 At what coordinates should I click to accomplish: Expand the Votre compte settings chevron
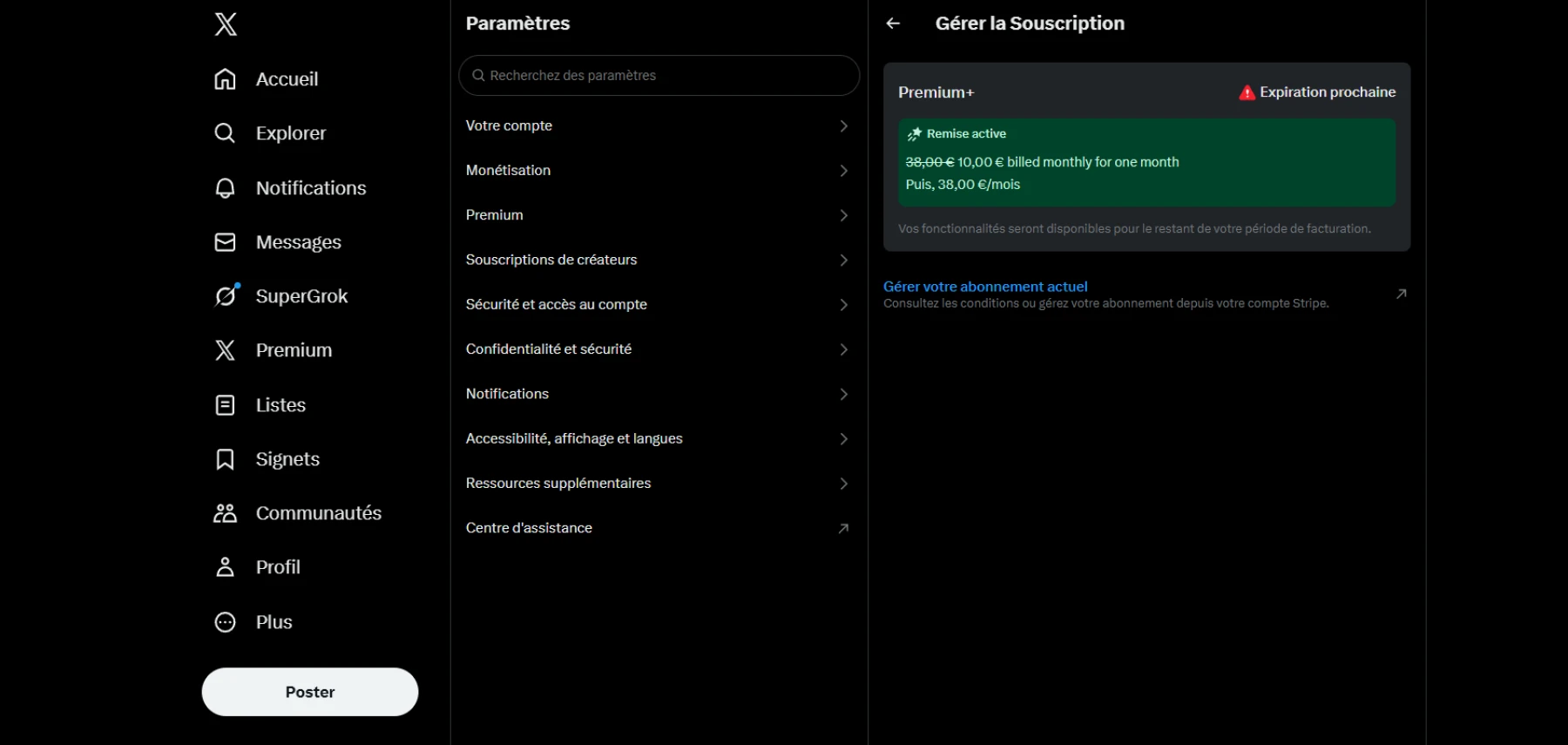click(x=843, y=126)
